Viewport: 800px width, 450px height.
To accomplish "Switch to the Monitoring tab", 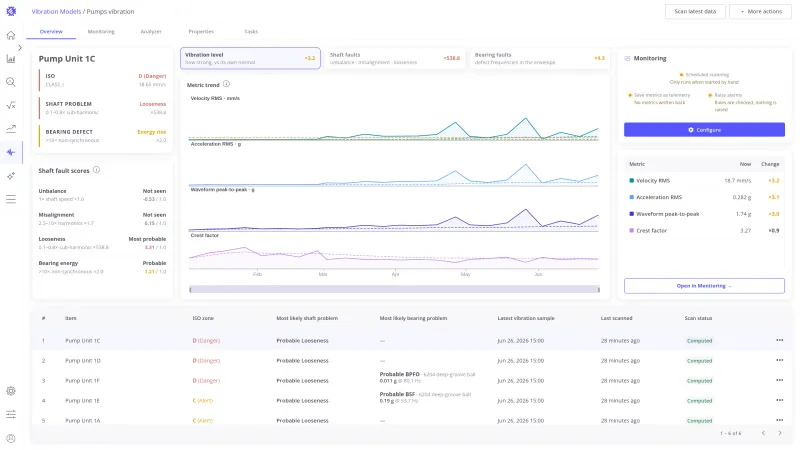I will [101, 32].
